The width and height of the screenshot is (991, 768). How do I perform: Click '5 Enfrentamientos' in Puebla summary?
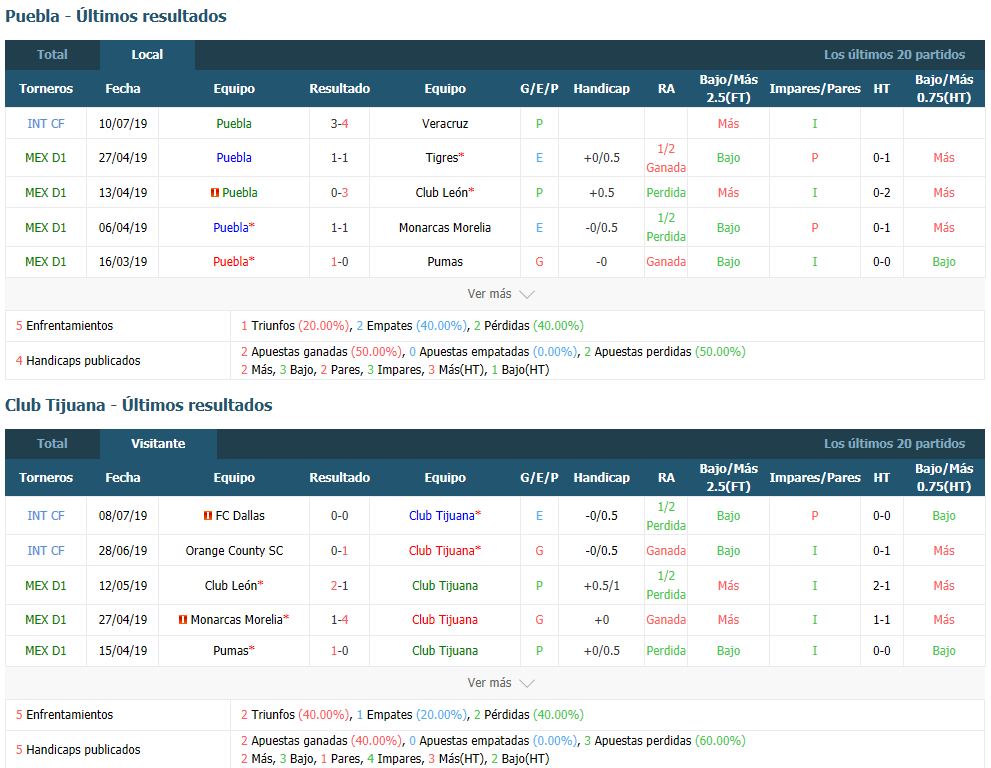64,326
